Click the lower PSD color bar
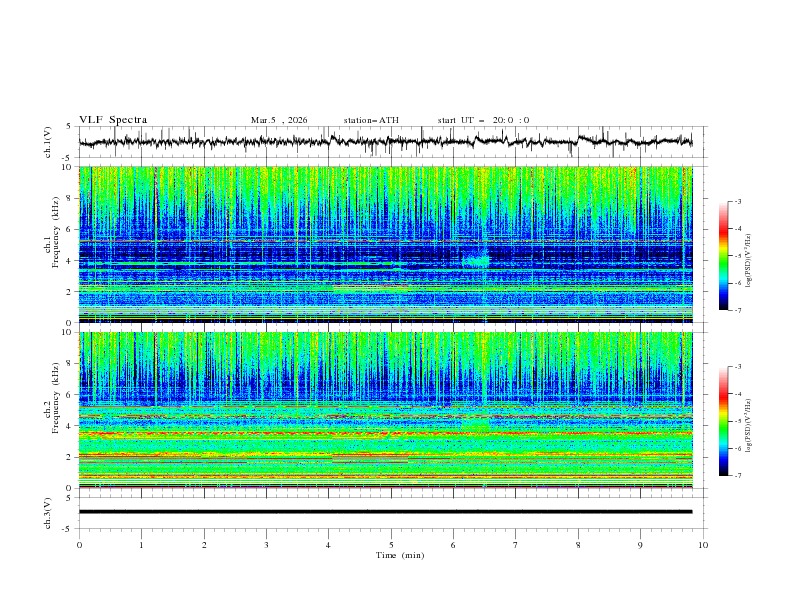The height and width of the screenshot is (612, 792). (724, 421)
